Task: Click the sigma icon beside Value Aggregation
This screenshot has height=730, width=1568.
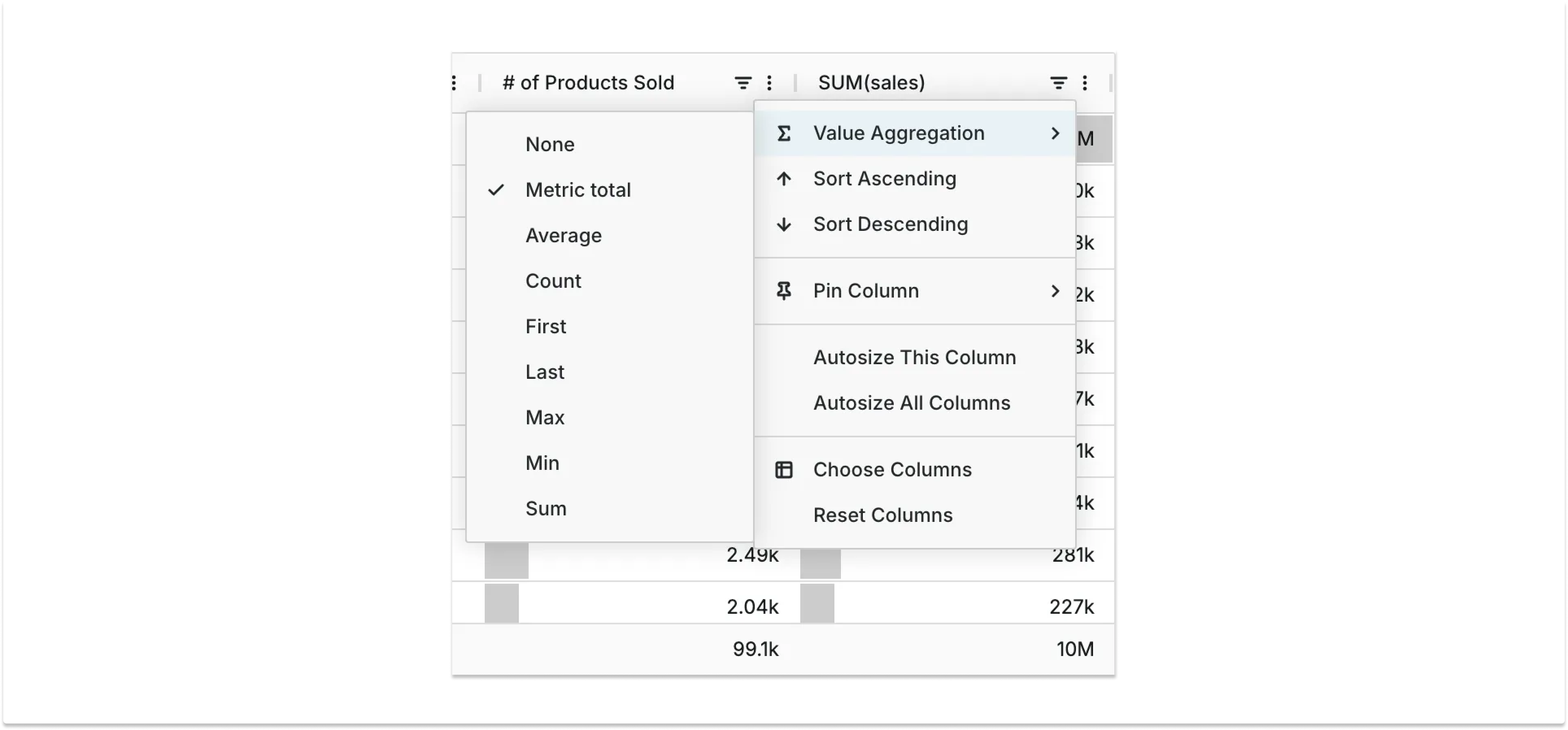Action: click(x=784, y=133)
